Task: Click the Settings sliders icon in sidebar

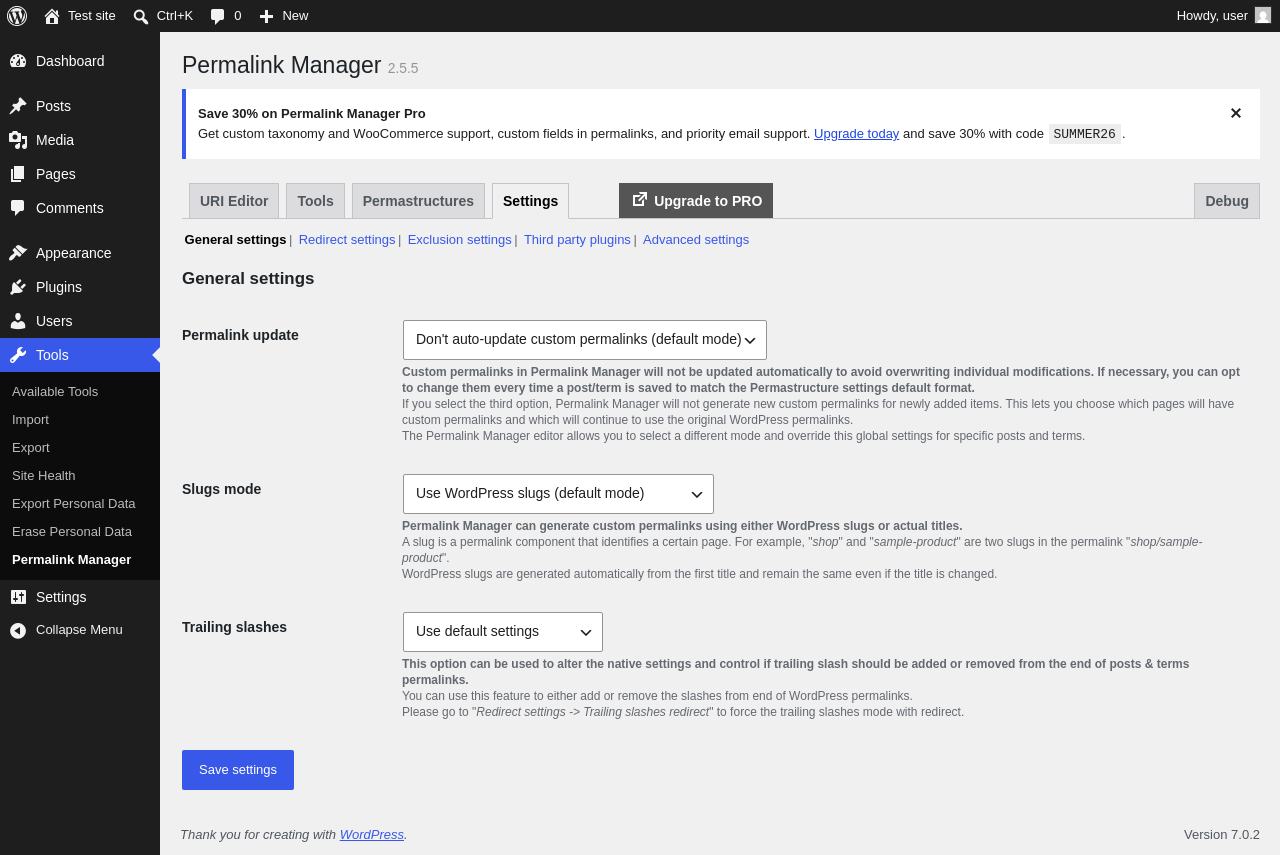Action: (x=18, y=597)
